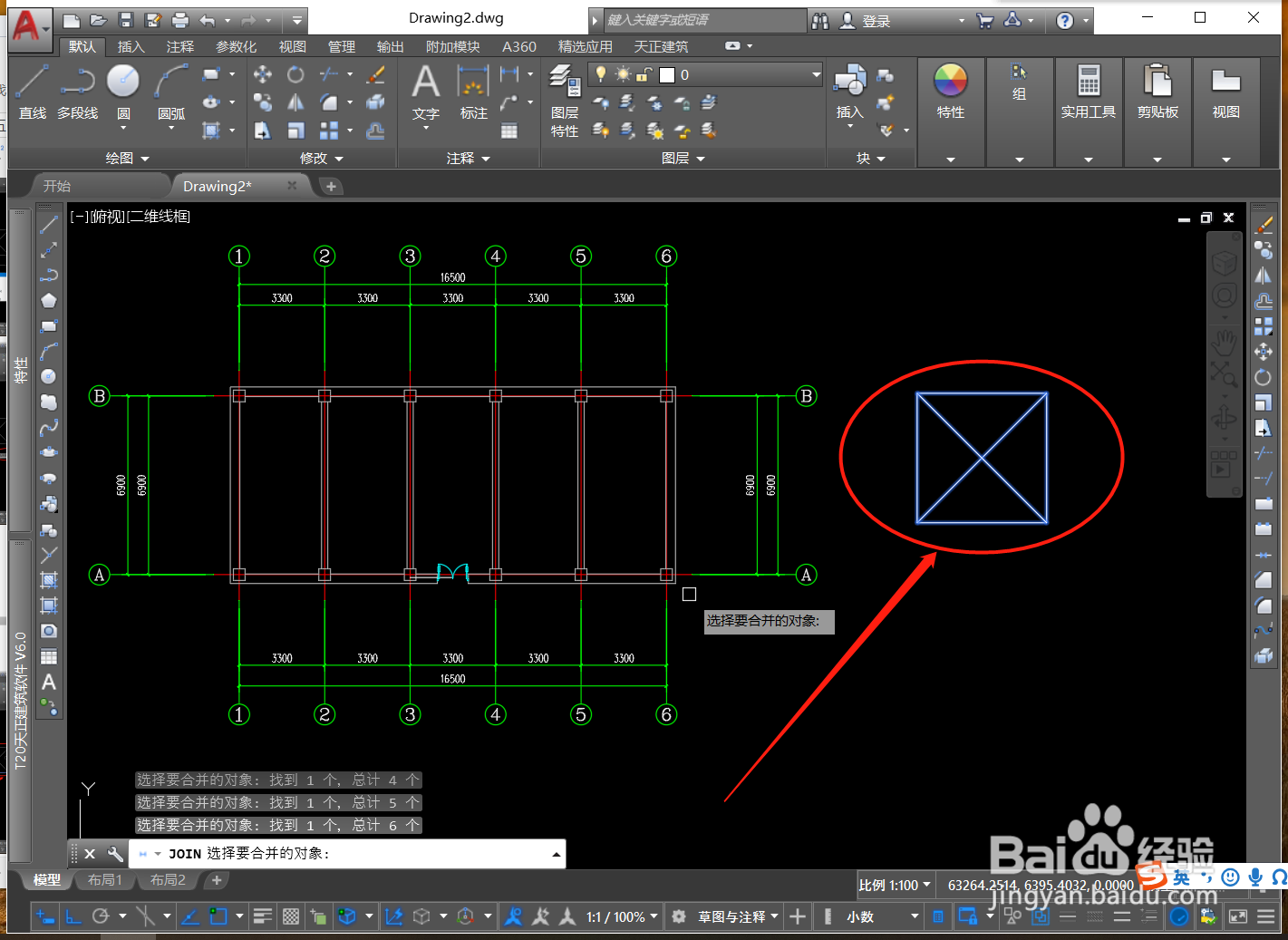Select the Line (直线) tool in the ribbon
Image resolution: width=1288 pixels, height=940 pixels.
[x=32, y=92]
